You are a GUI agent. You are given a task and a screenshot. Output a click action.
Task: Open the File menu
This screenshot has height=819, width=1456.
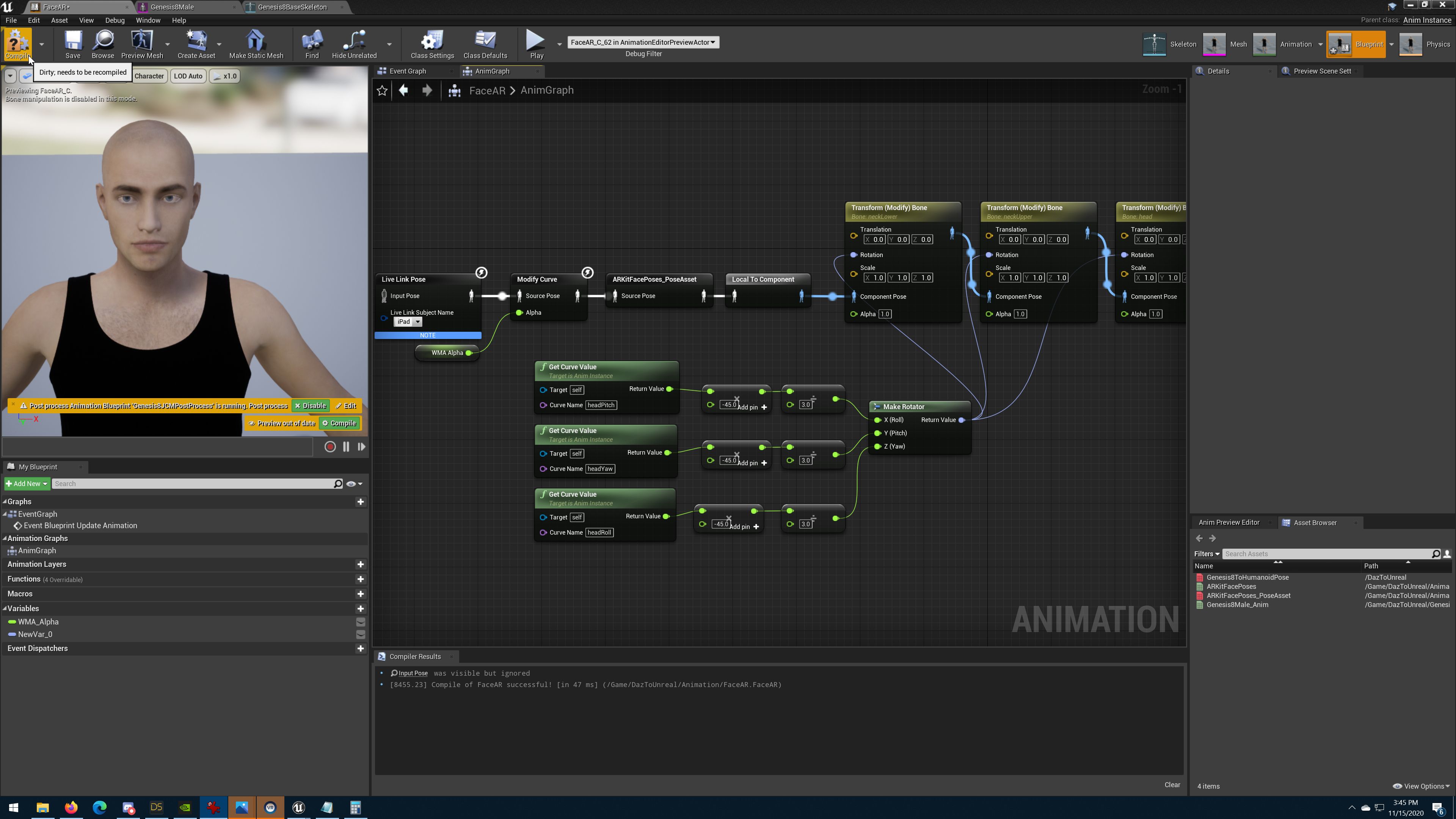click(11, 20)
